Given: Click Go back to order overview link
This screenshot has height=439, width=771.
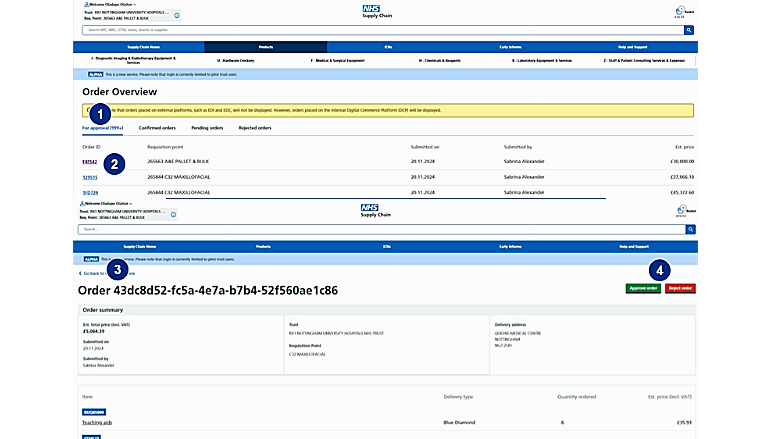Looking at the screenshot, I should [x=107, y=273].
